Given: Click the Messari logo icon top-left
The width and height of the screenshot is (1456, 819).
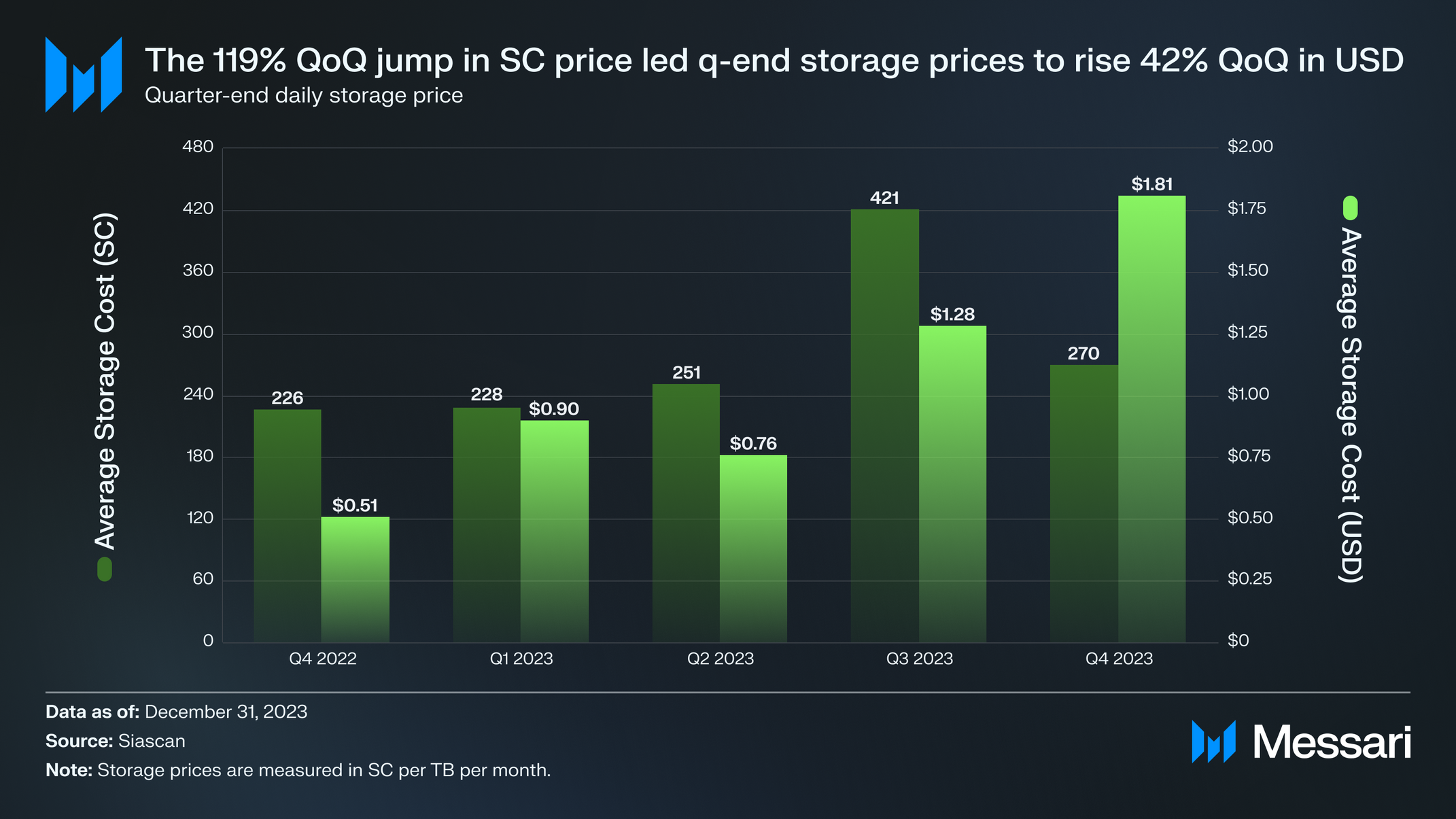Looking at the screenshot, I should [x=83, y=75].
